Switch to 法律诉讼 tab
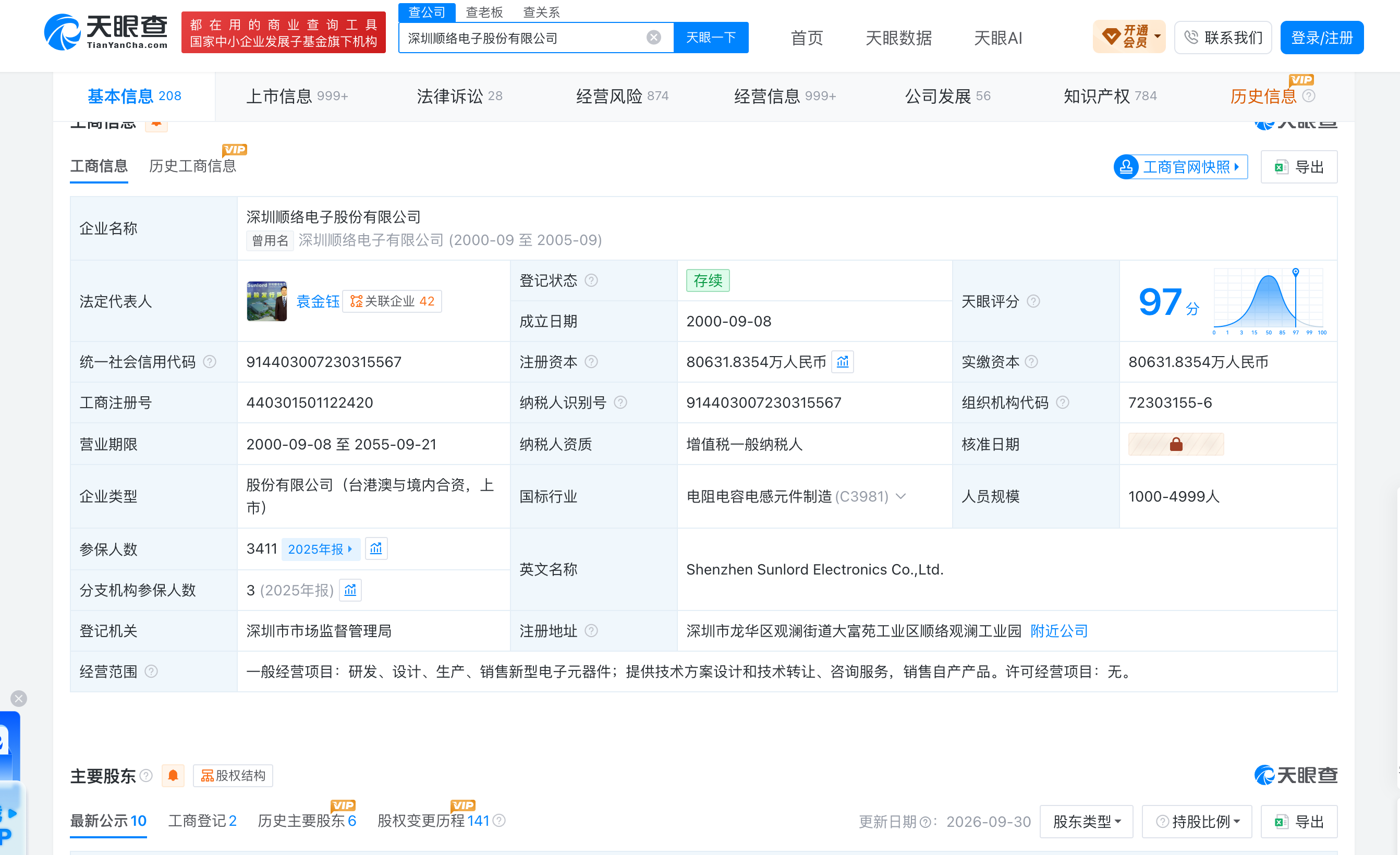This screenshot has width=1400, height=855. [x=460, y=96]
